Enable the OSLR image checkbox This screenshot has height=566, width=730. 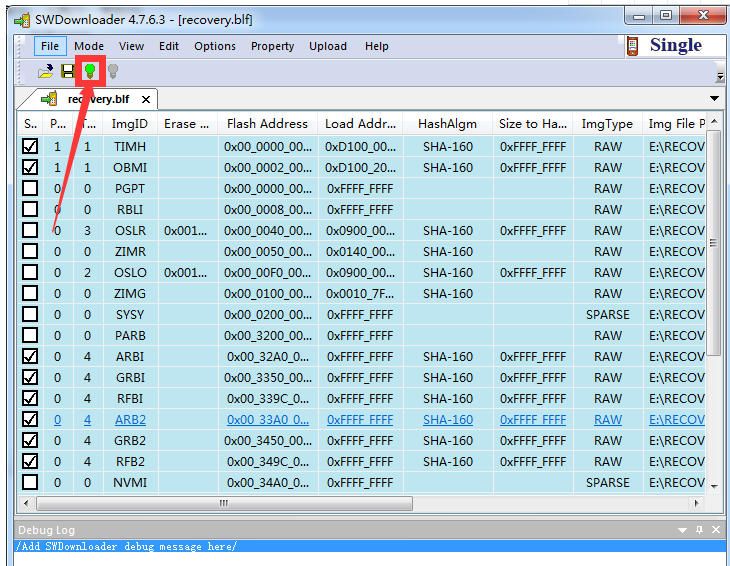(x=30, y=230)
